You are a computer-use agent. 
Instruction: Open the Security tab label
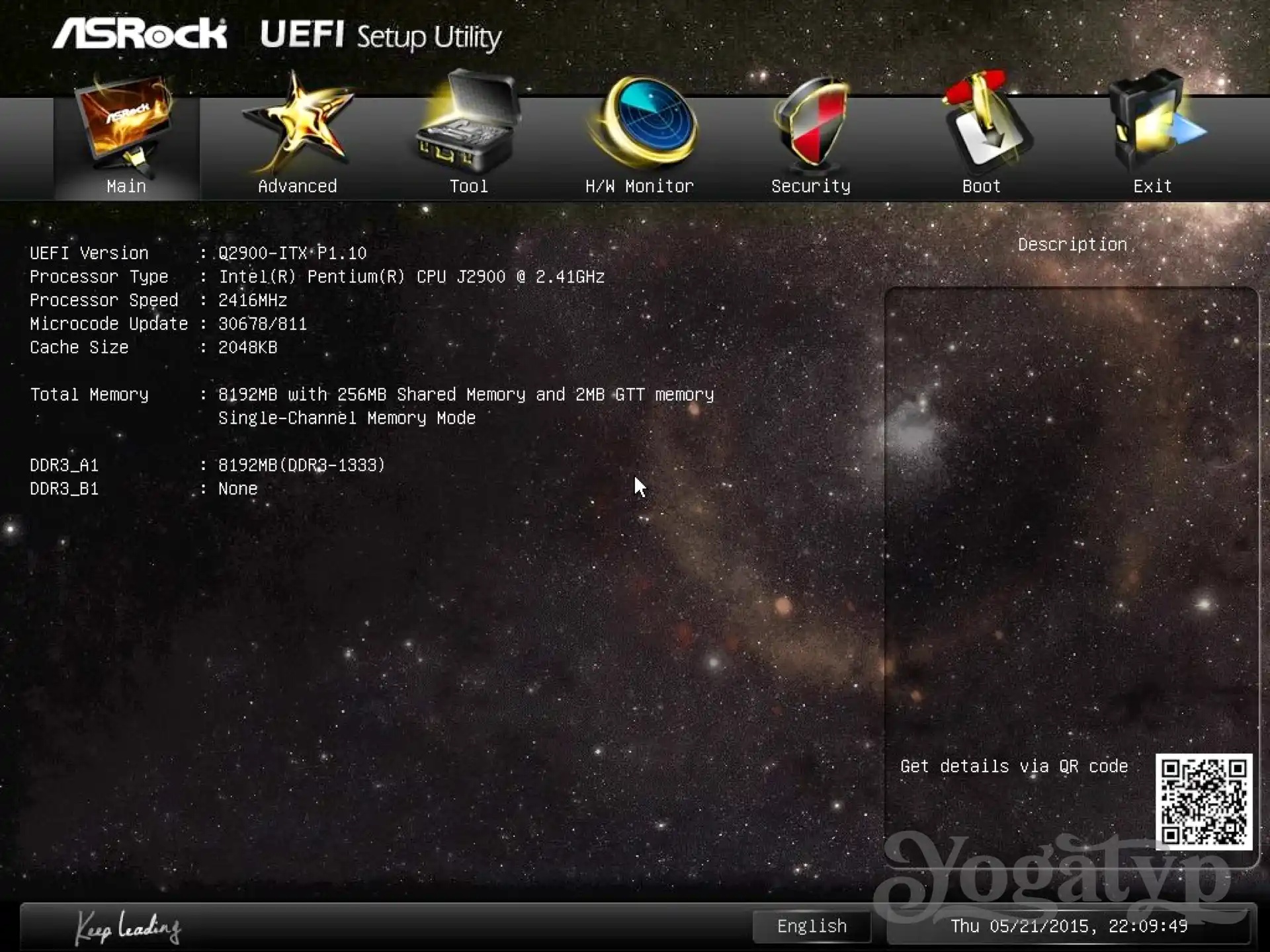point(811,187)
